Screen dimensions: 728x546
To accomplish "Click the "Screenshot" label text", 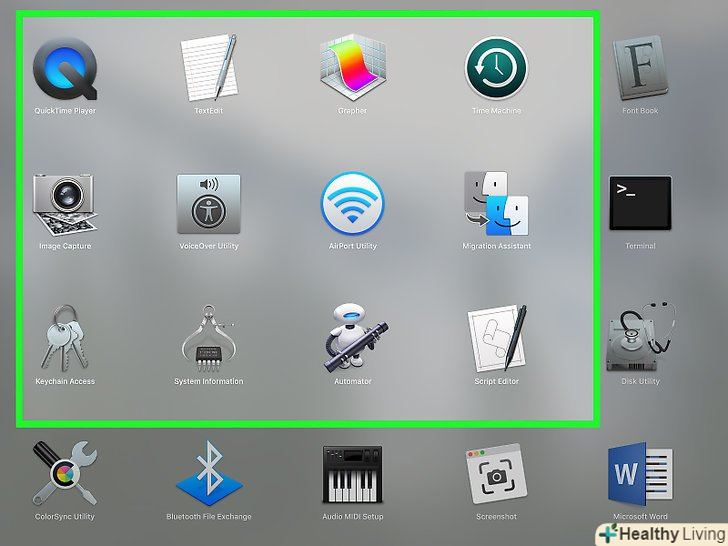I will (x=496, y=516).
